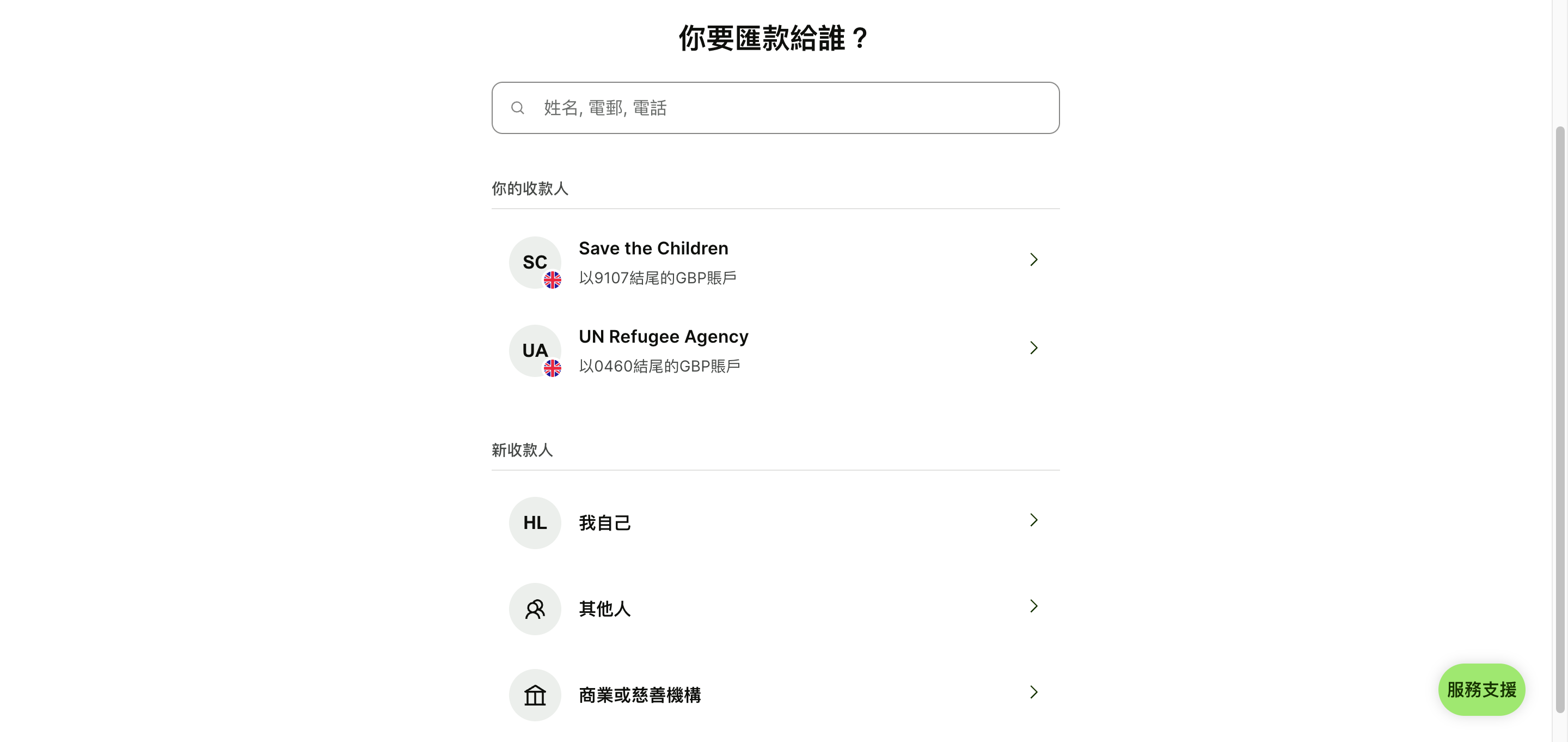Open 其他人 with its chevron
This screenshot has height=742, width=1568.
point(1033,606)
